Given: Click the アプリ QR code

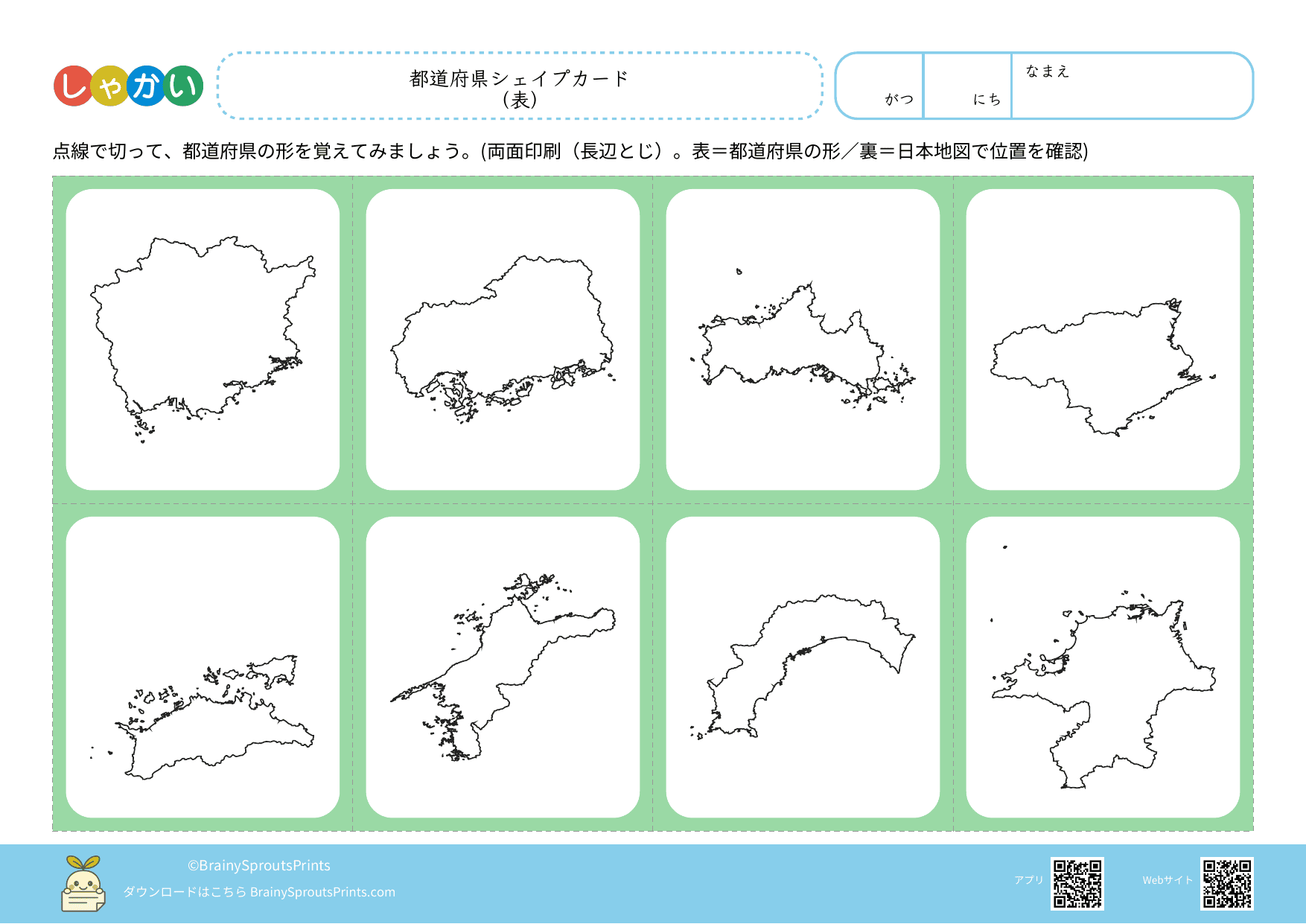Looking at the screenshot, I should coord(1077,884).
